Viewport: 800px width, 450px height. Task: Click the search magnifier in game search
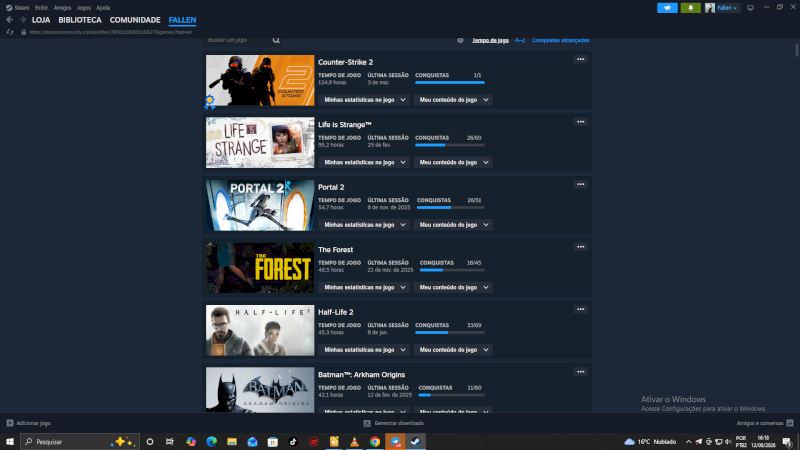(276, 40)
